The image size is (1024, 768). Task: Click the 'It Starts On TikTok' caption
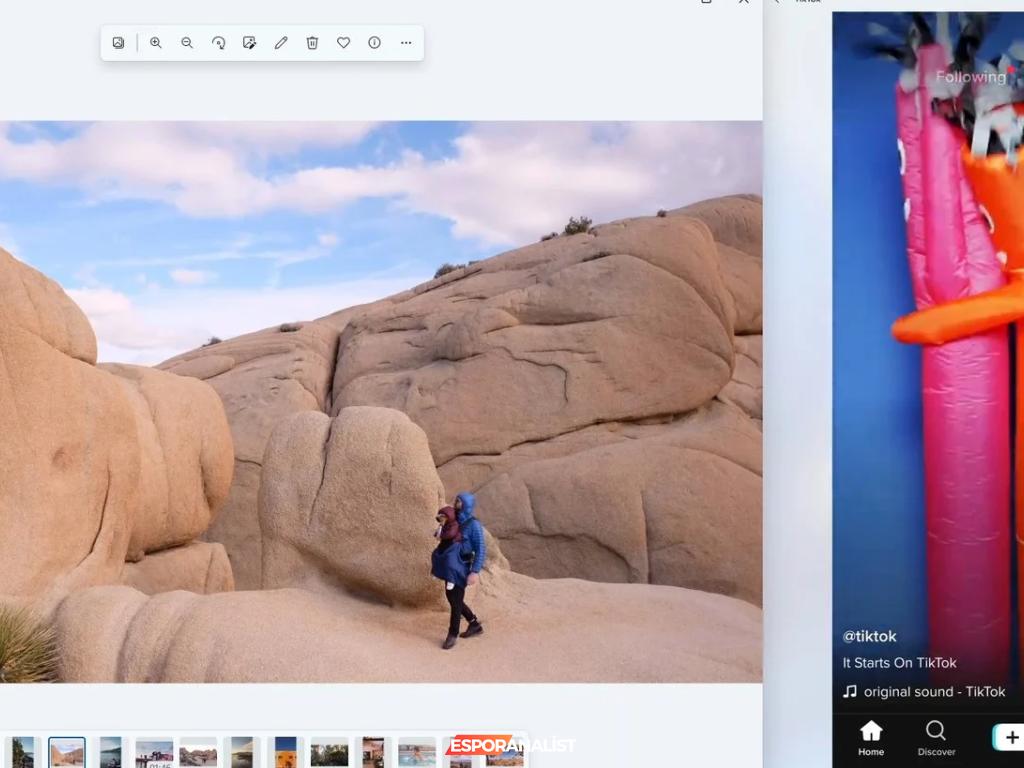point(899,663)
